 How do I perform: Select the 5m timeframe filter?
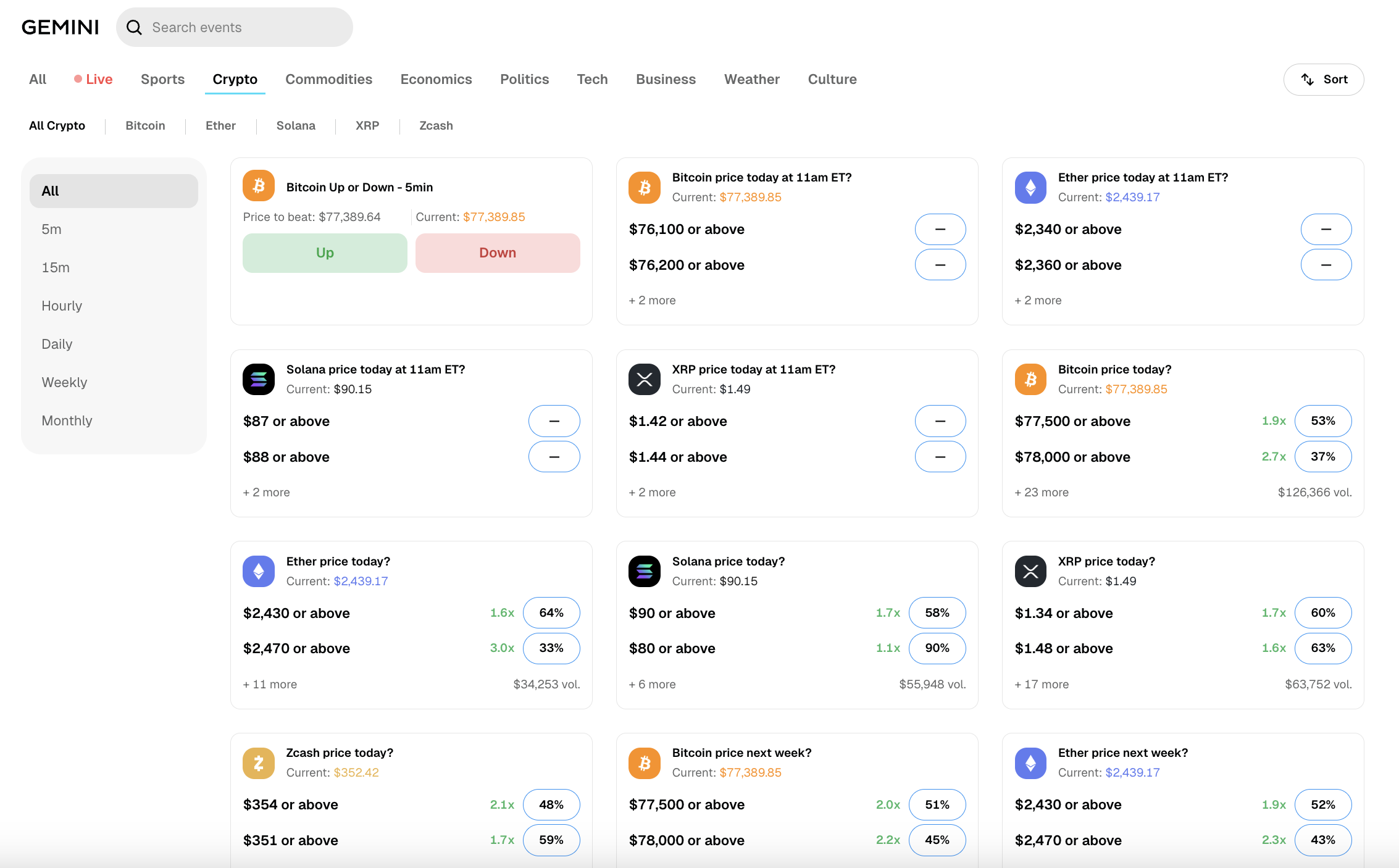coord(114,229)
